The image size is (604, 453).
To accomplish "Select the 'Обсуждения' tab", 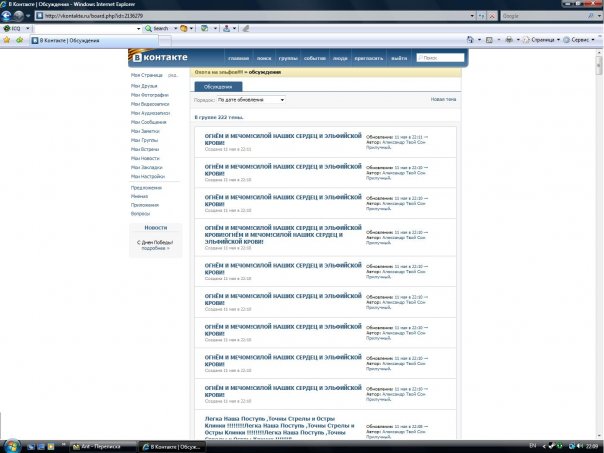I will [218, 87].
